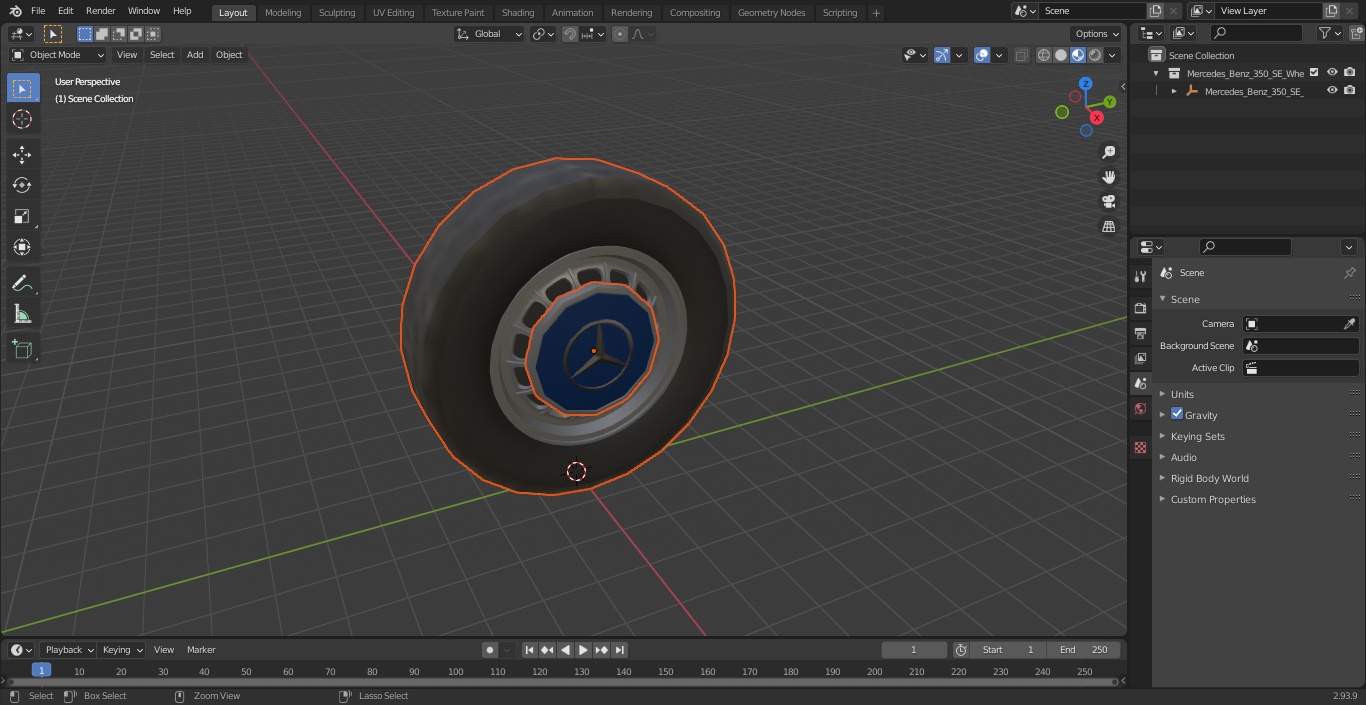Hide Mercedes_Benz_350_SE_Whe collection with eye icon
1366x705 pixels.
[x=1332, y=72]
